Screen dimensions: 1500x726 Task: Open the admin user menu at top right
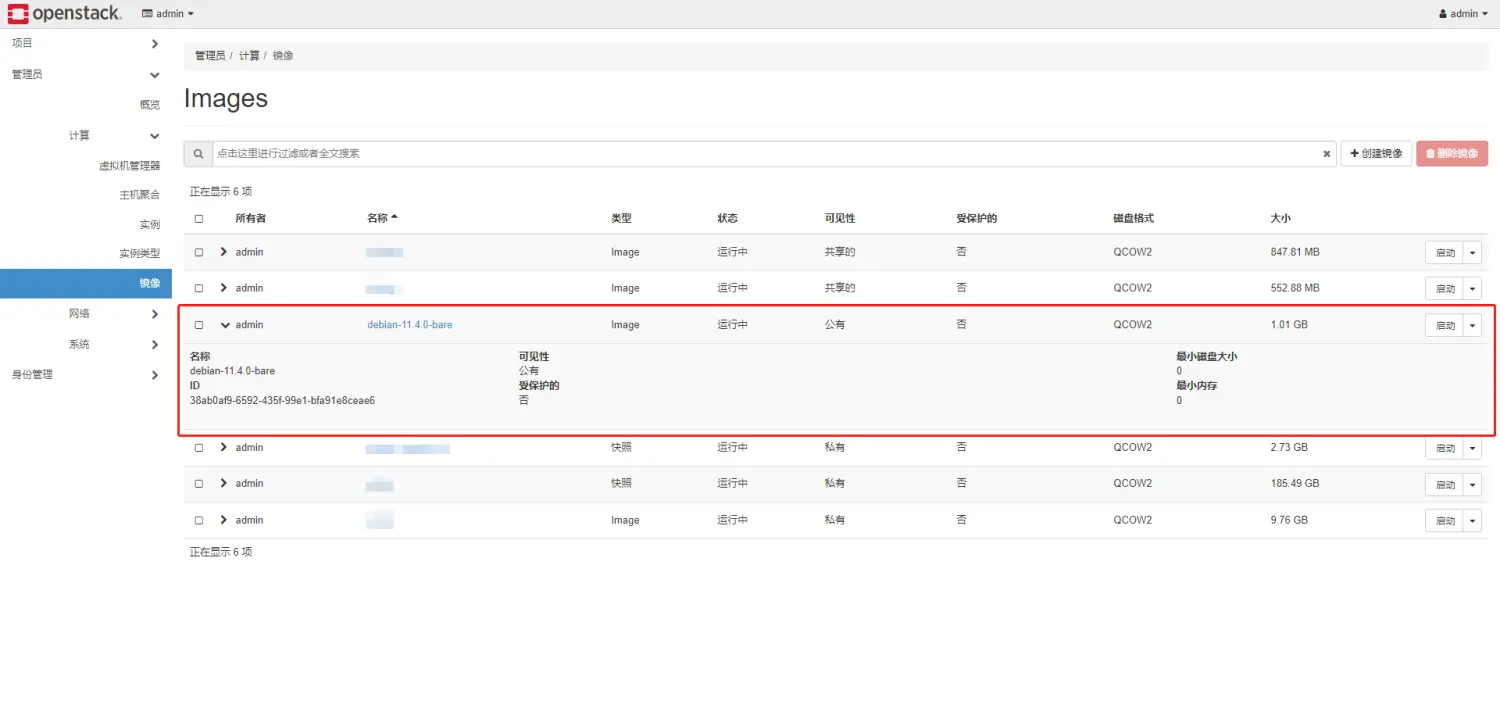click(1463, 13)
